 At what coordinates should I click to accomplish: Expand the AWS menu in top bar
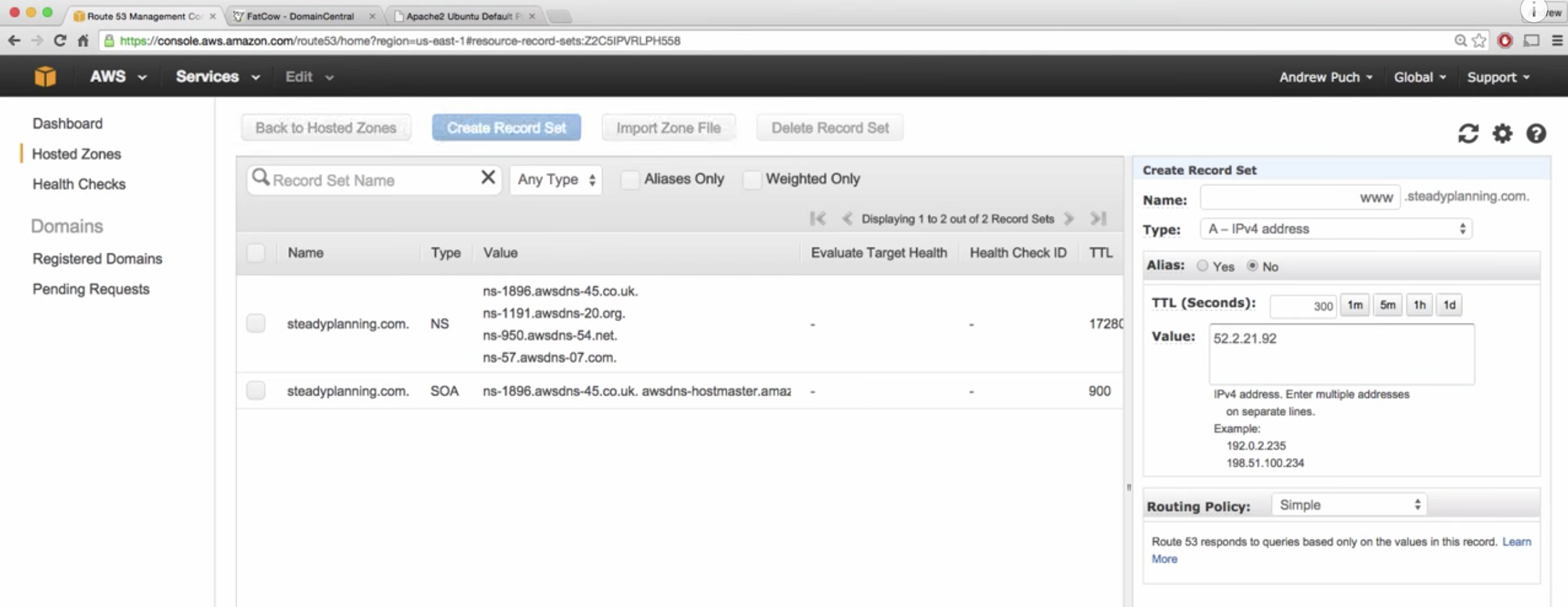118,76
